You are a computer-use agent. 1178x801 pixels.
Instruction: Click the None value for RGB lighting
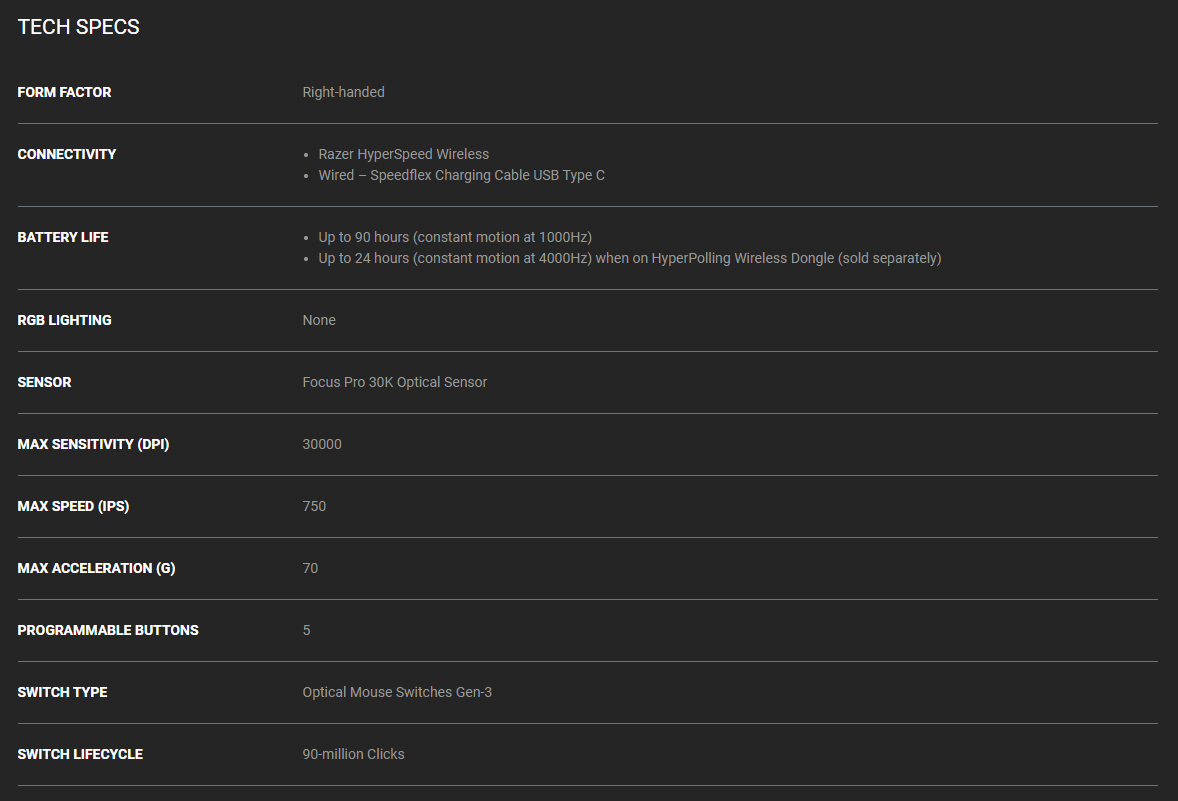319,320
